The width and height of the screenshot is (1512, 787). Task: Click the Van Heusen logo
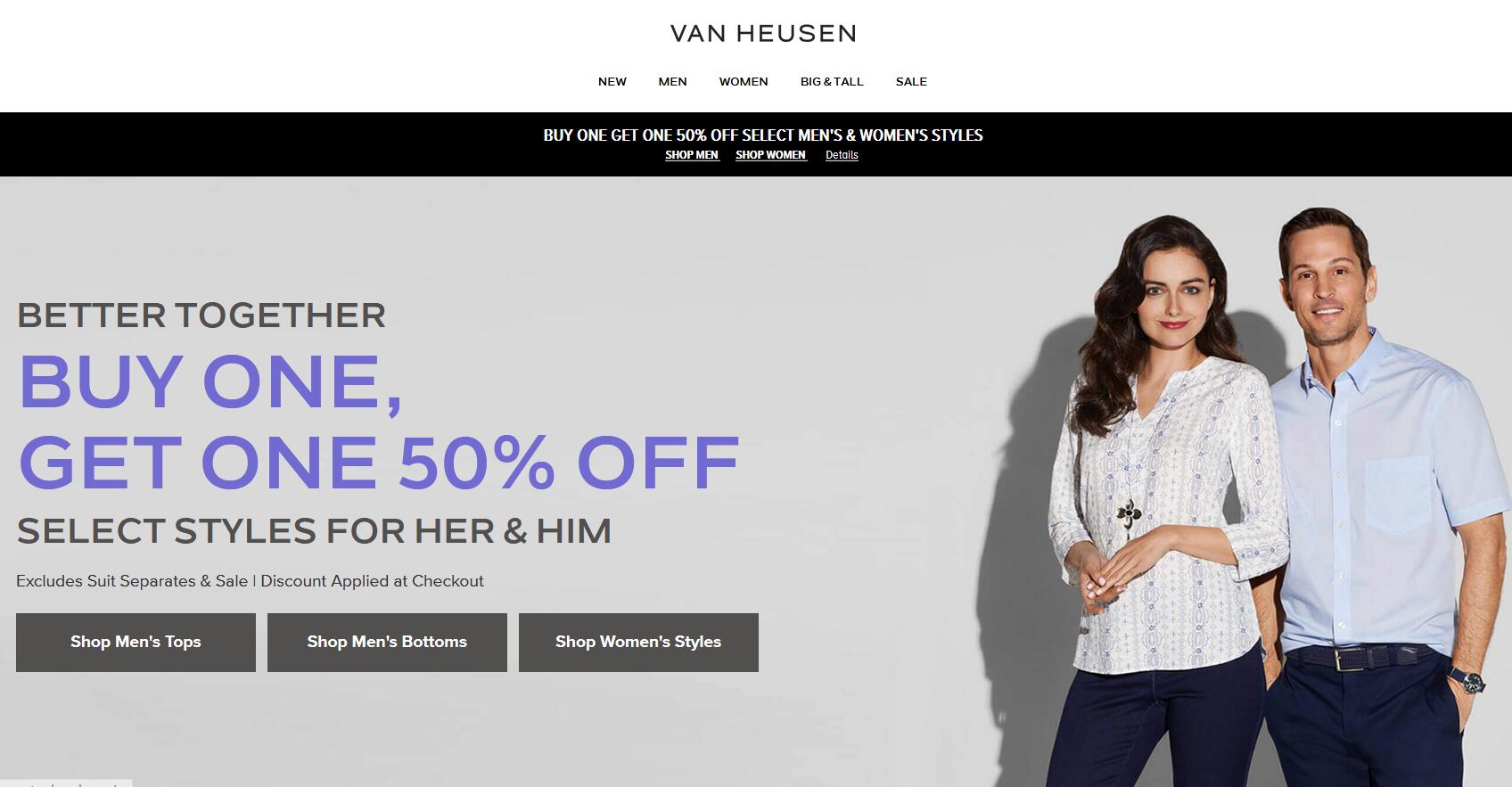click(763, 34)
